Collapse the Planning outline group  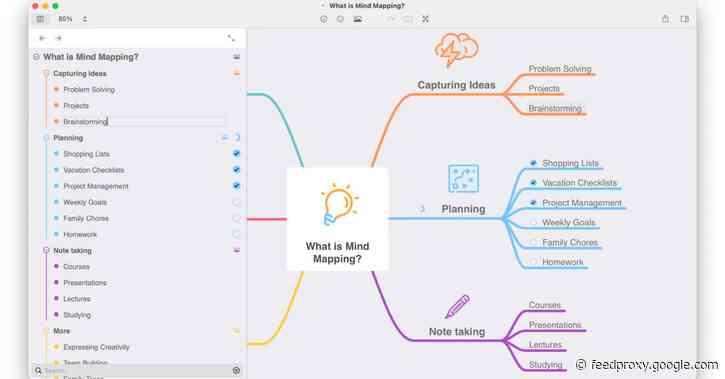coord(46,138)
